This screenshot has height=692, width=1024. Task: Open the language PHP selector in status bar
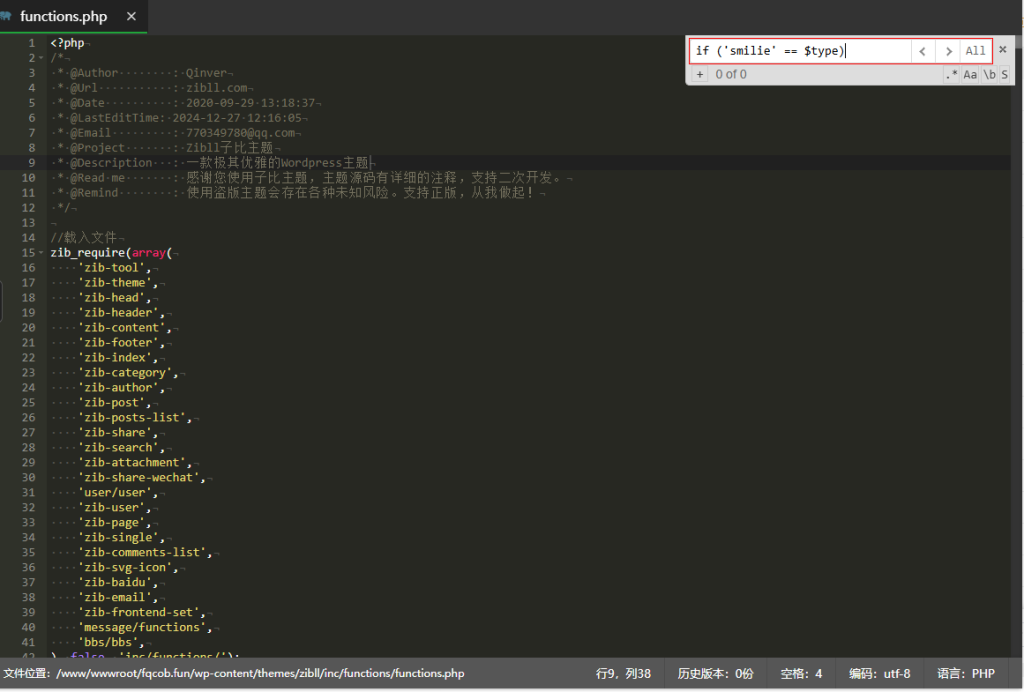[x=964, y=674]
